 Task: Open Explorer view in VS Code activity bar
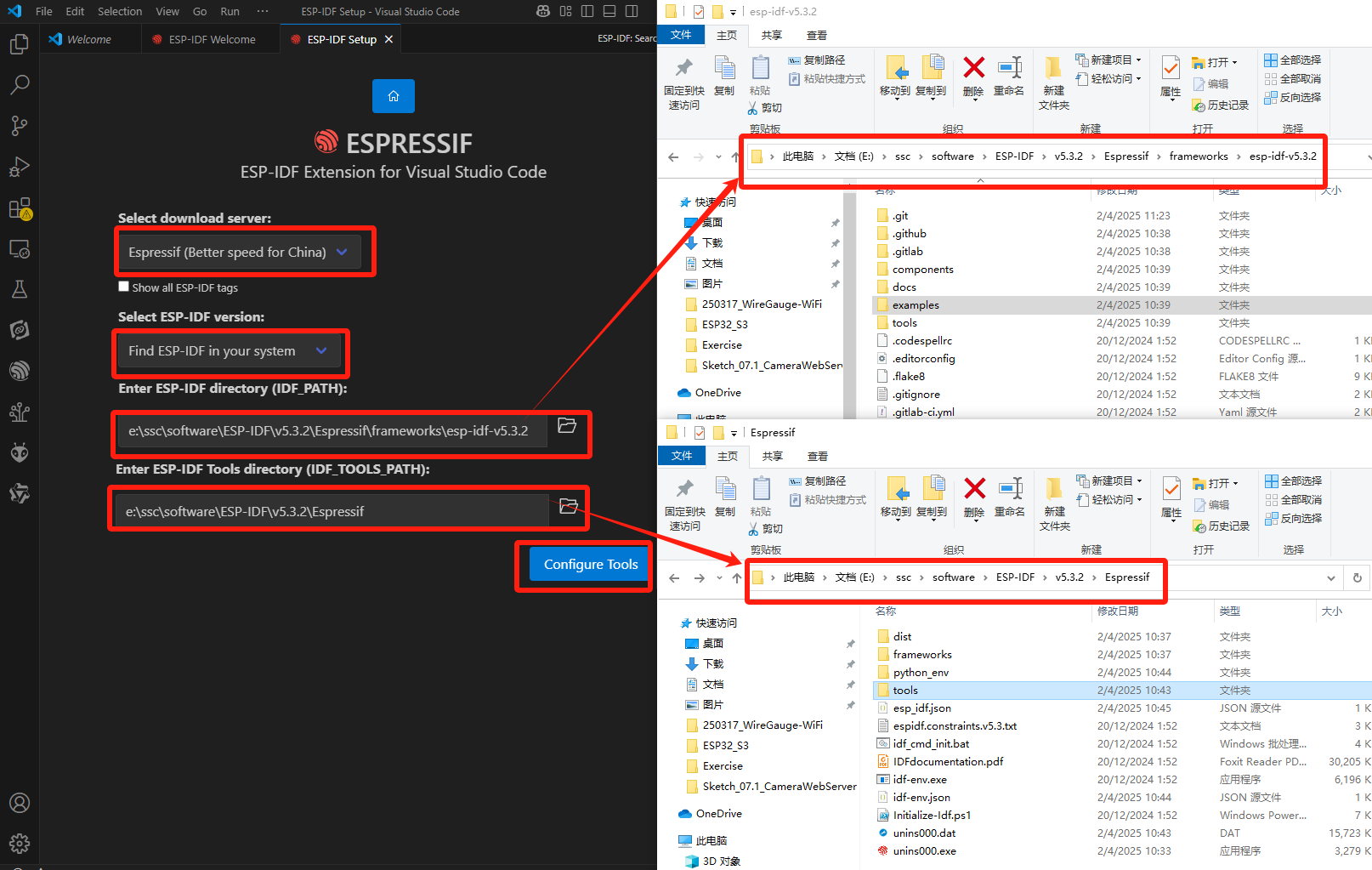[x=20, y=43]
